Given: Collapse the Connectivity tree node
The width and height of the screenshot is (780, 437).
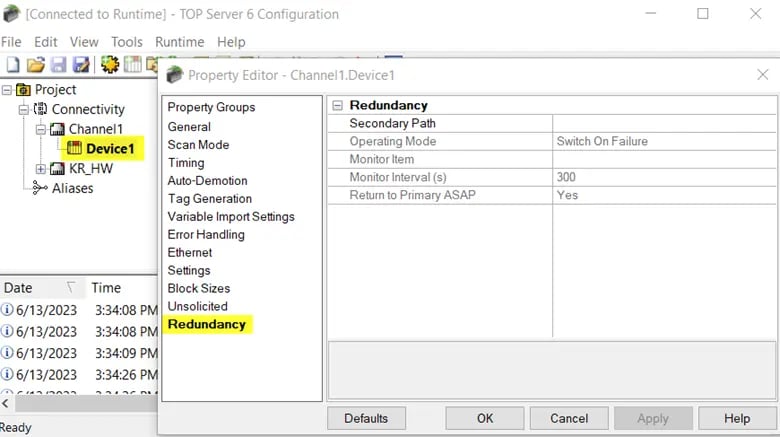Looking at the screenshot, I should point(23,109).
